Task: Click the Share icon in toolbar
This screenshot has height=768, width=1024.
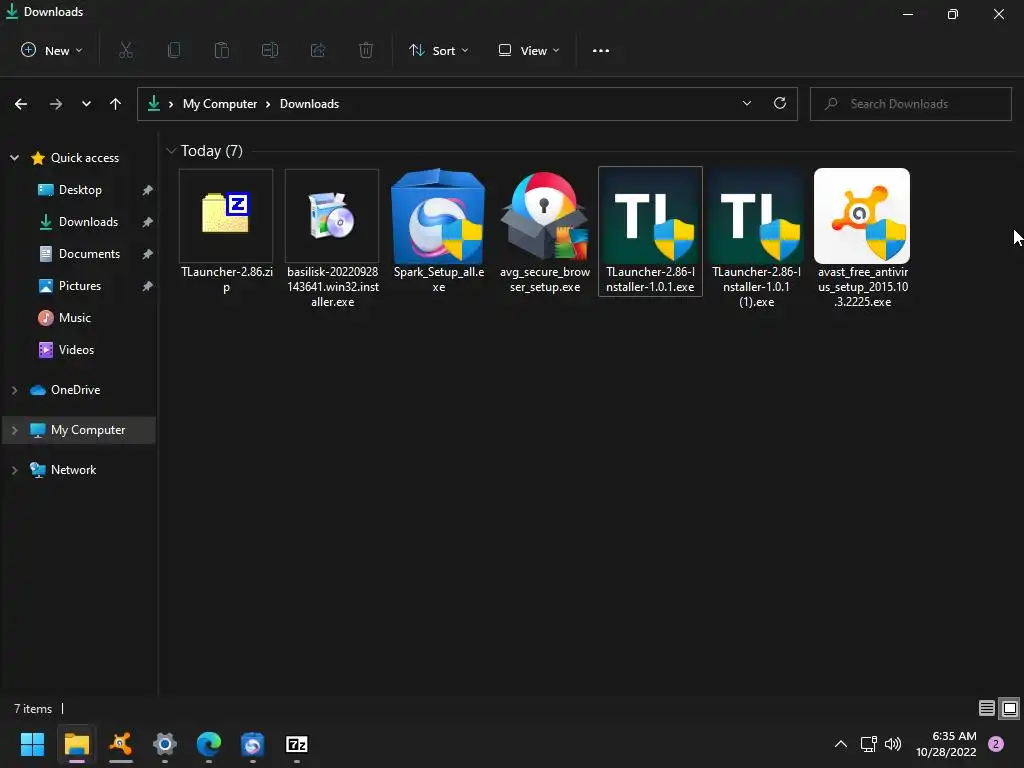Action: [x=318, y=50]
